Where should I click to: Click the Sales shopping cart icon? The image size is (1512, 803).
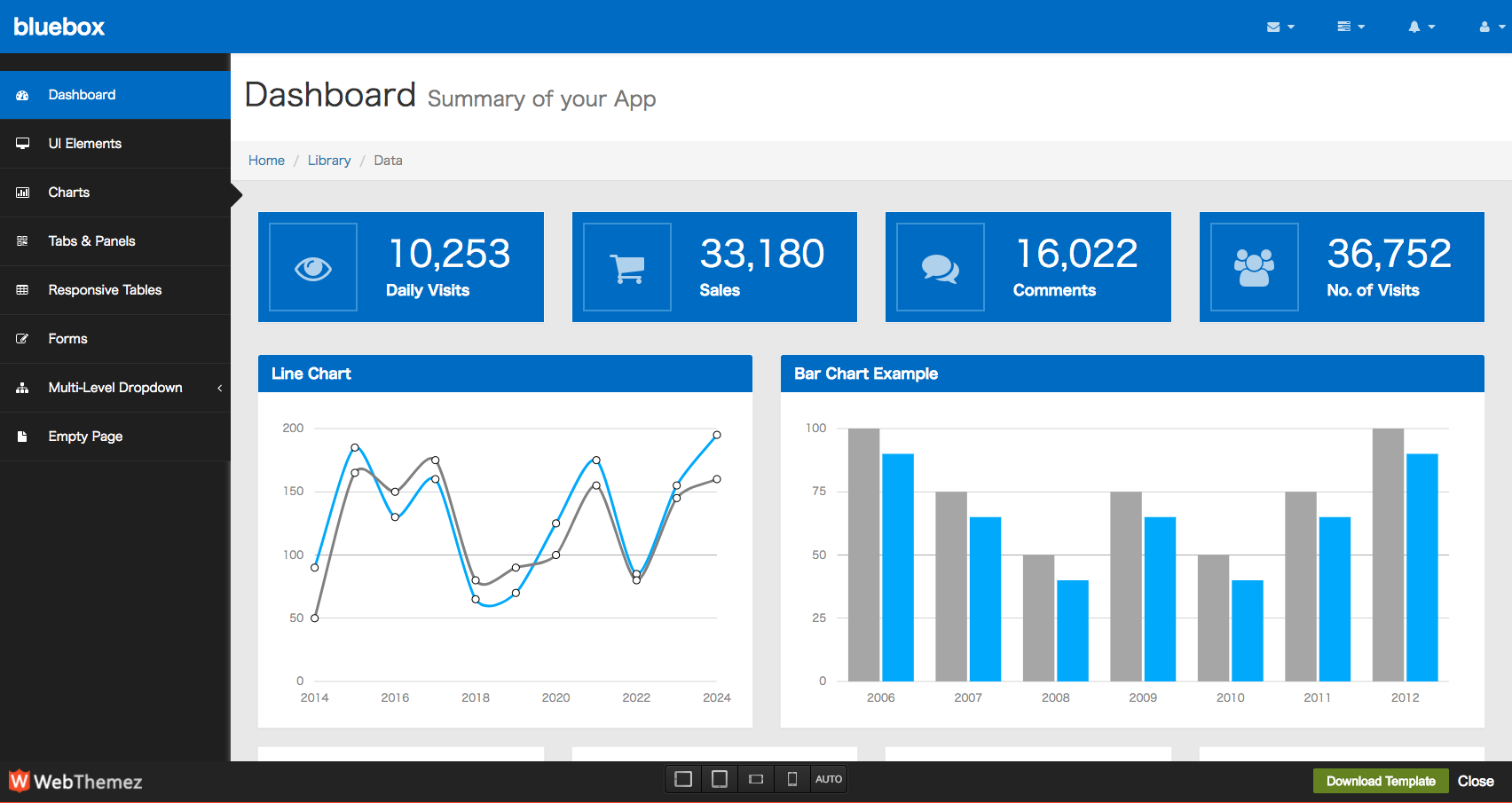point(626,267)
